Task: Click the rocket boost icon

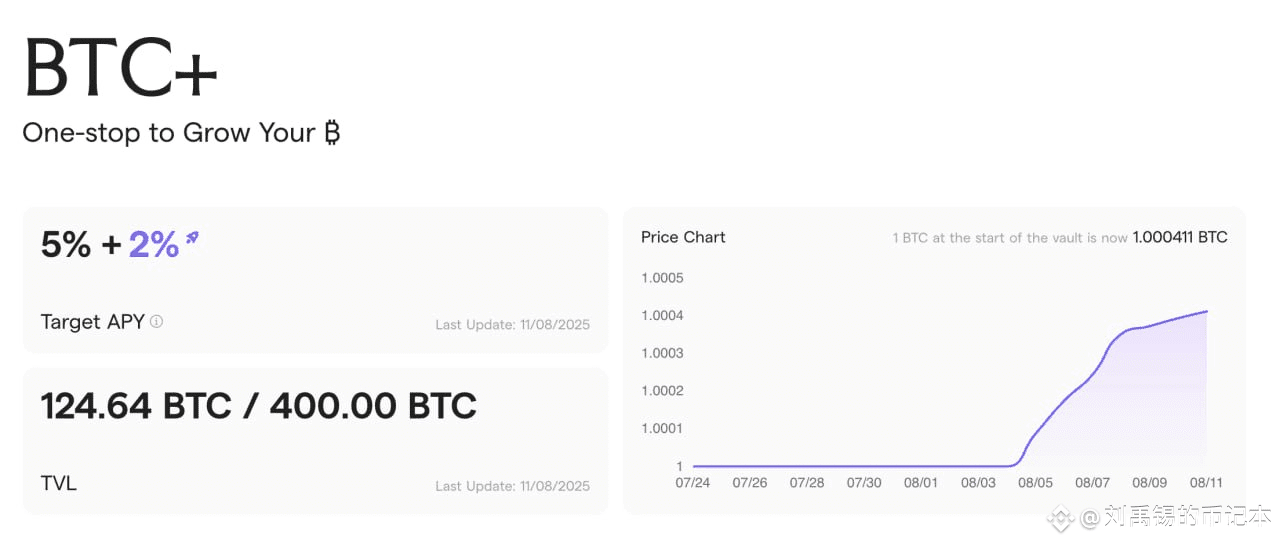Action: [x=192, y=238]
